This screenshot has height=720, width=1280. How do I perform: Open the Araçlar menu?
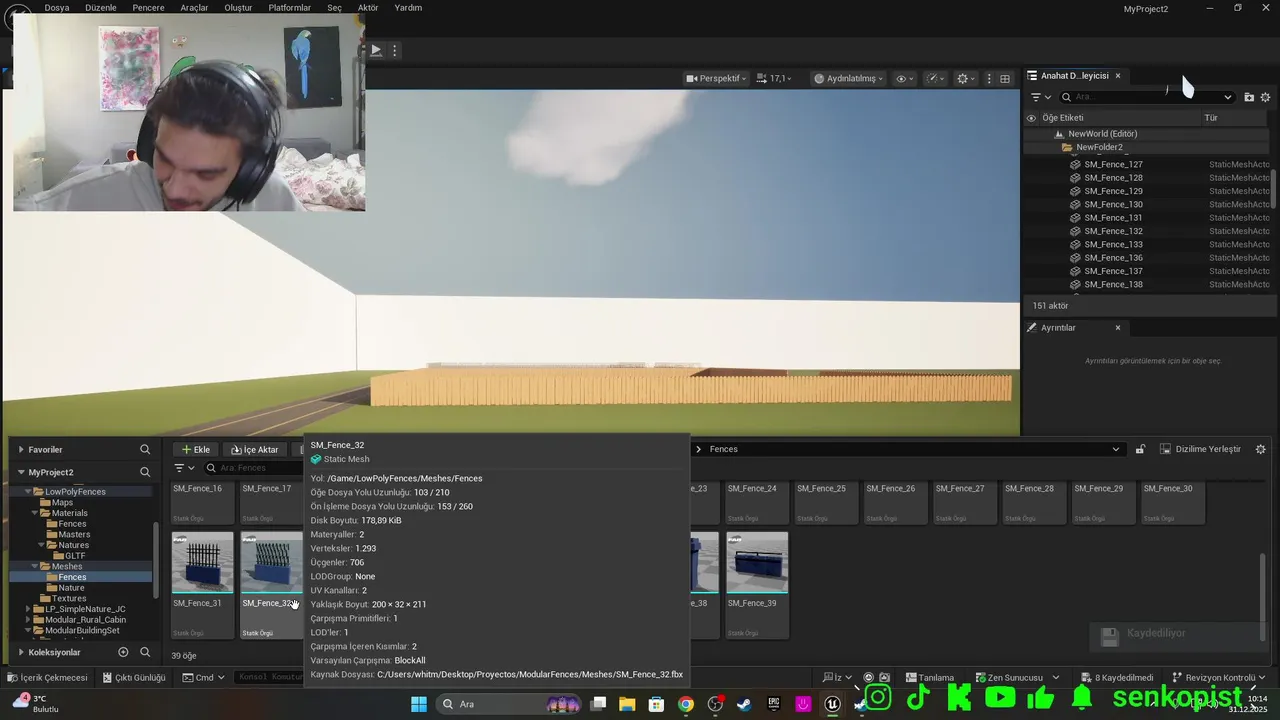[x=194, y=8]
